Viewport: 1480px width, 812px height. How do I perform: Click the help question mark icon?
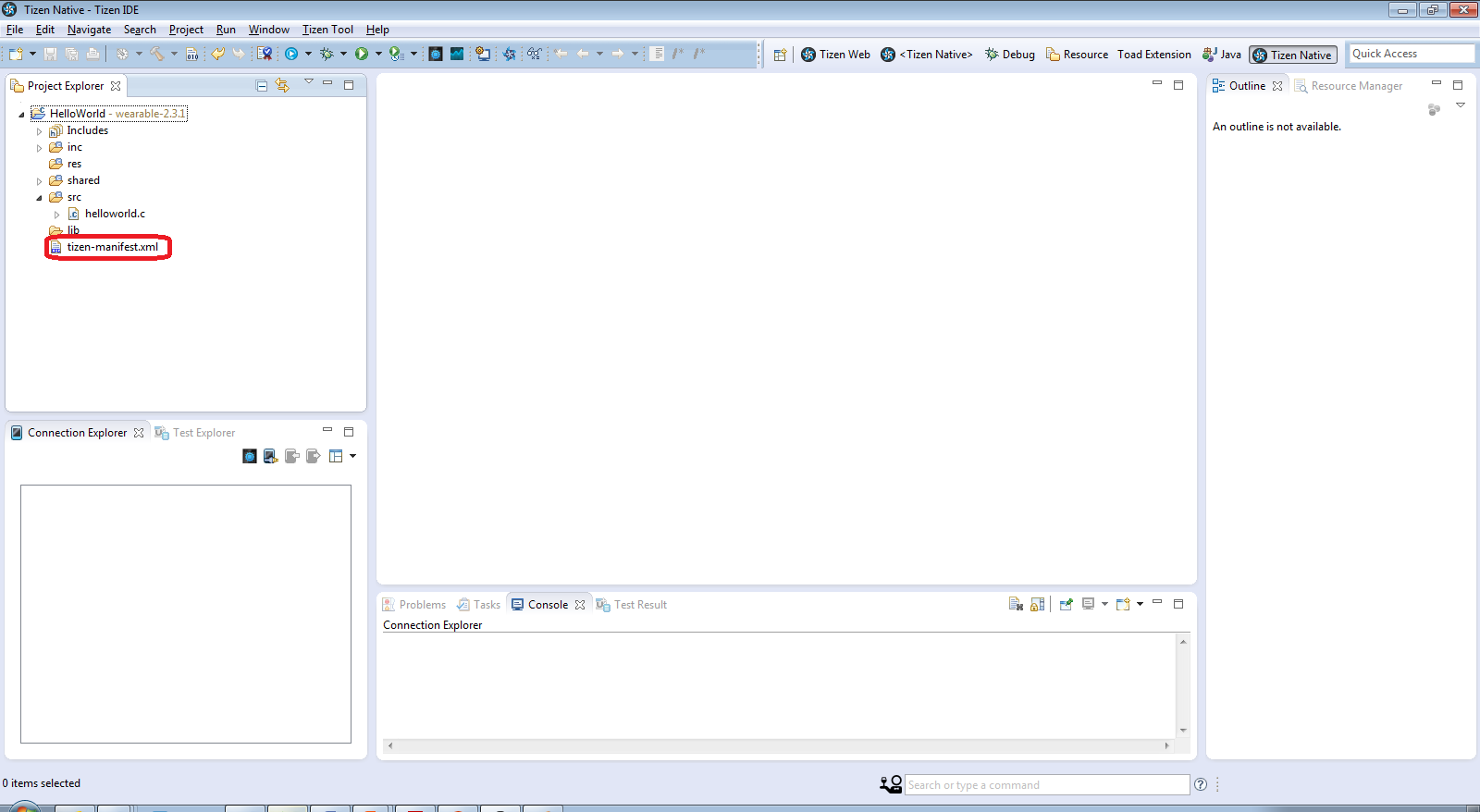[1201, 784]
